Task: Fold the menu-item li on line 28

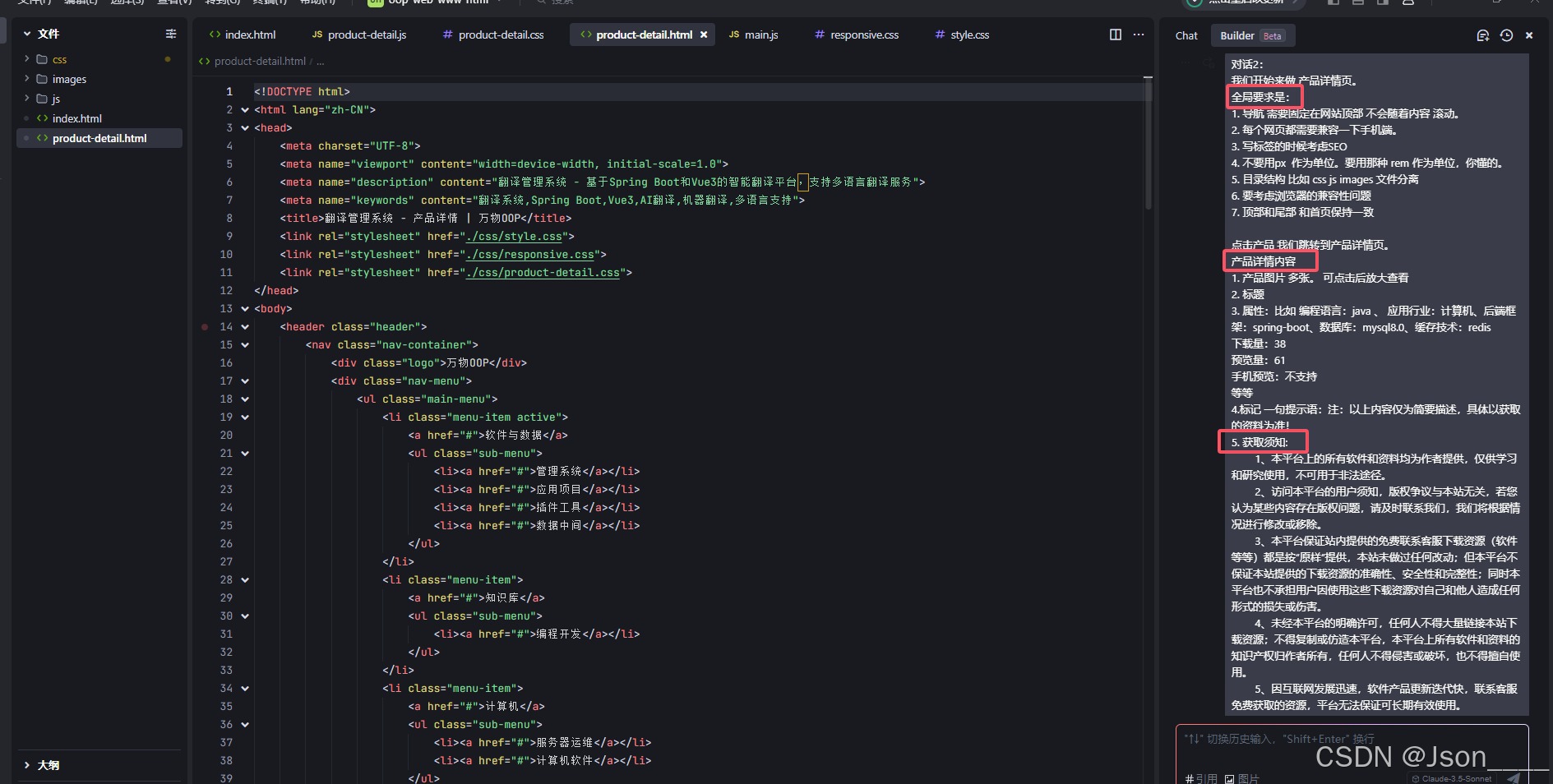Action: [x=245, y=580]
